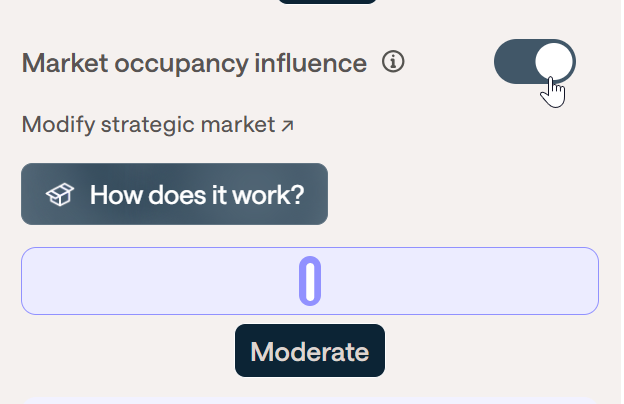Click the slider track left of the handle
624x404 pixels.
pyautogui.click(x=160, y=281)
